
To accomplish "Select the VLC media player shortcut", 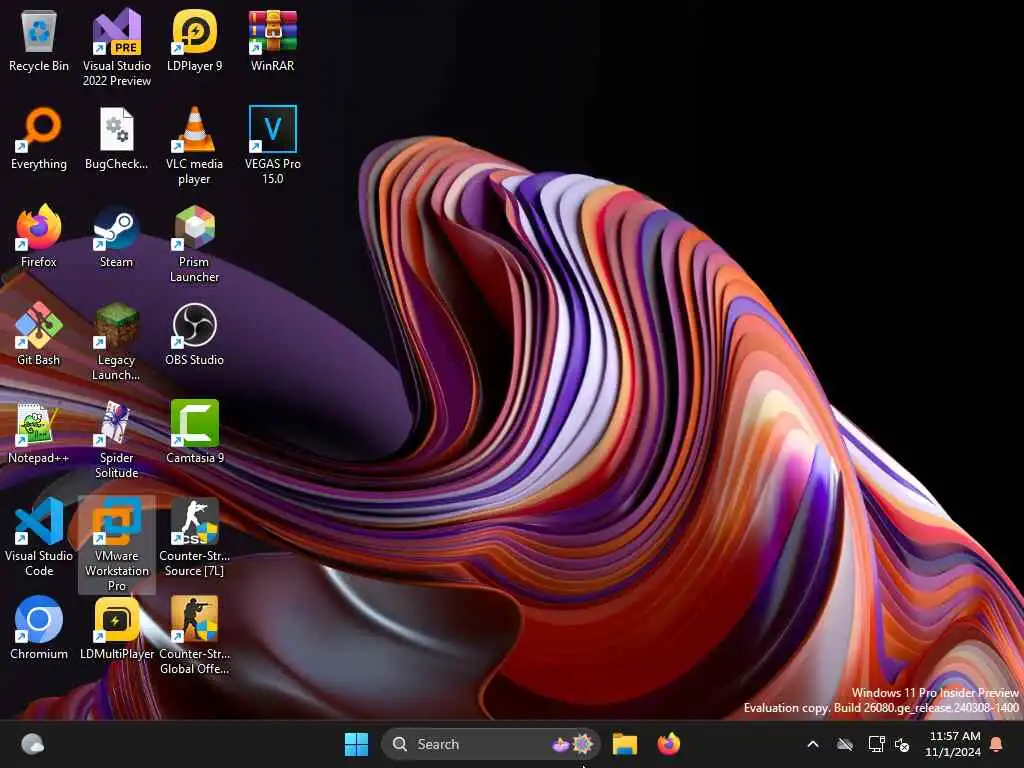I will click(x=194, y=146).
